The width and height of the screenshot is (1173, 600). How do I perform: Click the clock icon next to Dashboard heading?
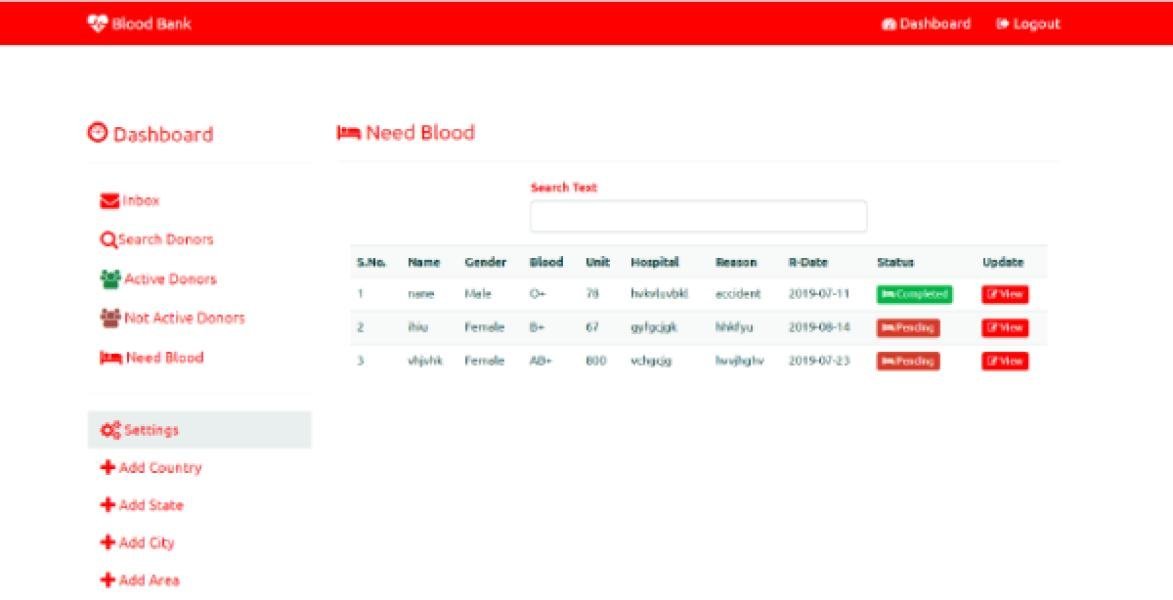coord(99,132)
